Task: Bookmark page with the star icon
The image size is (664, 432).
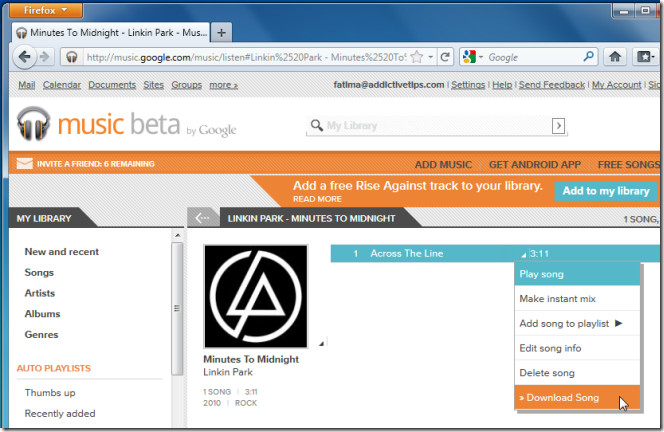Action: click(417, 57)
